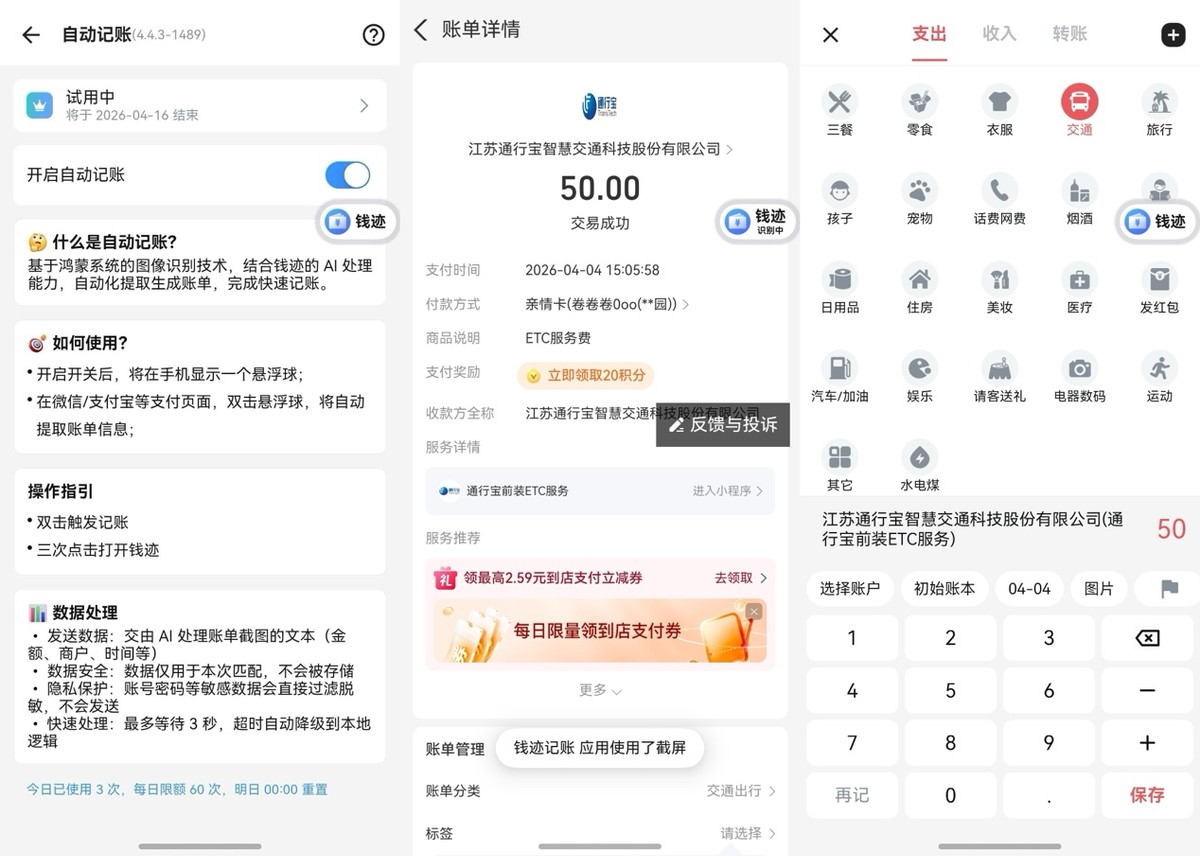Claim 立即领取20积分 reward
This screenshot has height=856, width=1200.
coord(586,376)
